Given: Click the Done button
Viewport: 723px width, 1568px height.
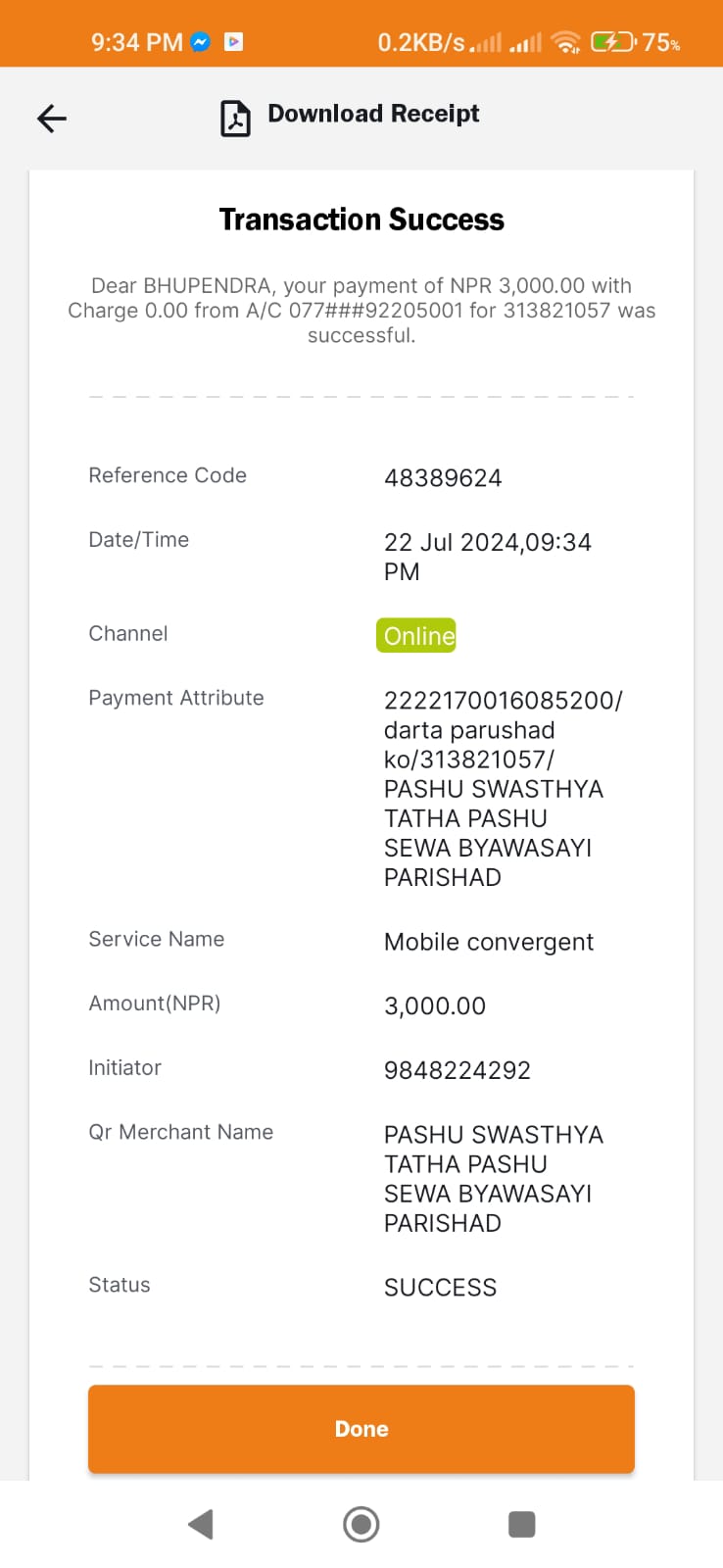Looking at the screenshot, I should 361,1429.
